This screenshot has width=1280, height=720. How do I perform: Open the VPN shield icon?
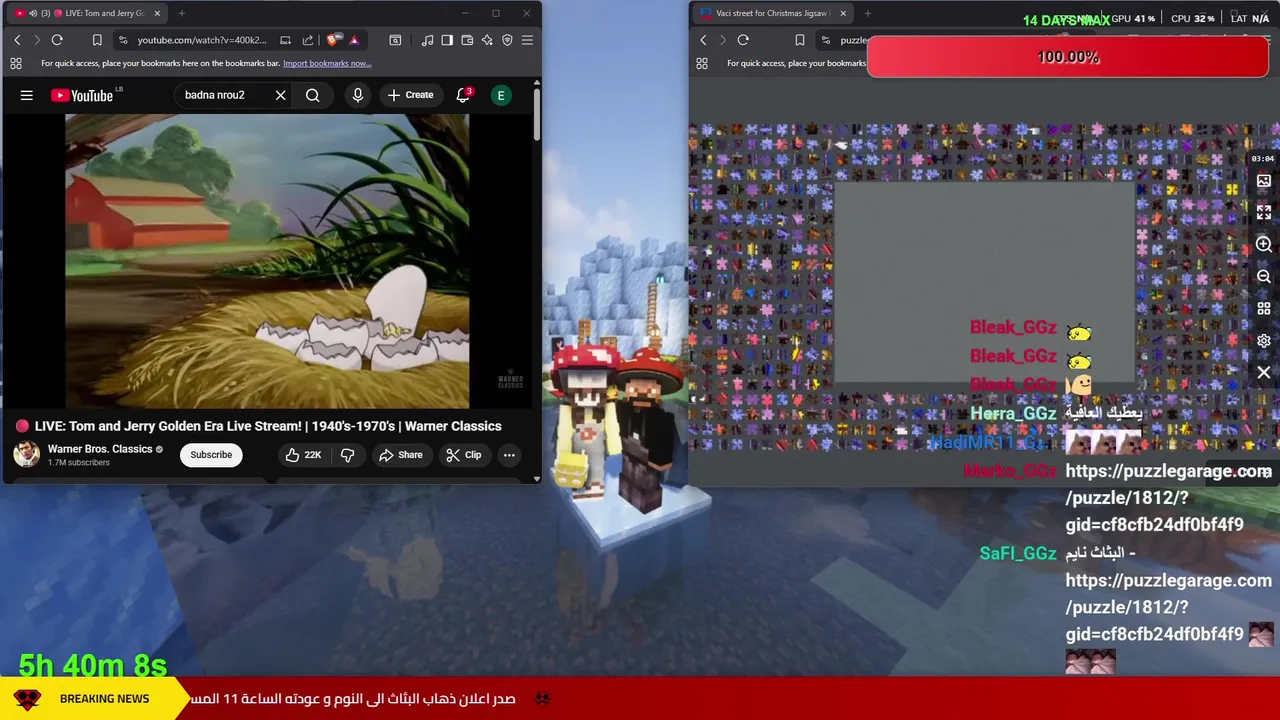[x=507, y=40]
